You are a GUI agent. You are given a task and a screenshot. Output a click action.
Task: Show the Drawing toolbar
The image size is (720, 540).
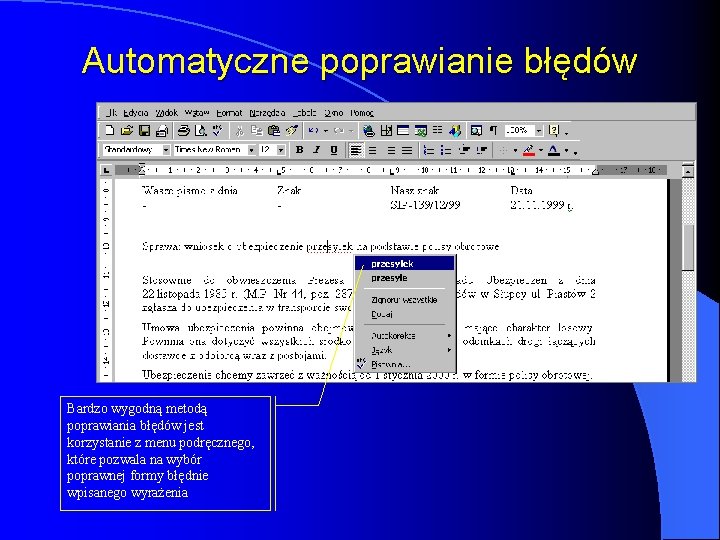tap(455, 131)
